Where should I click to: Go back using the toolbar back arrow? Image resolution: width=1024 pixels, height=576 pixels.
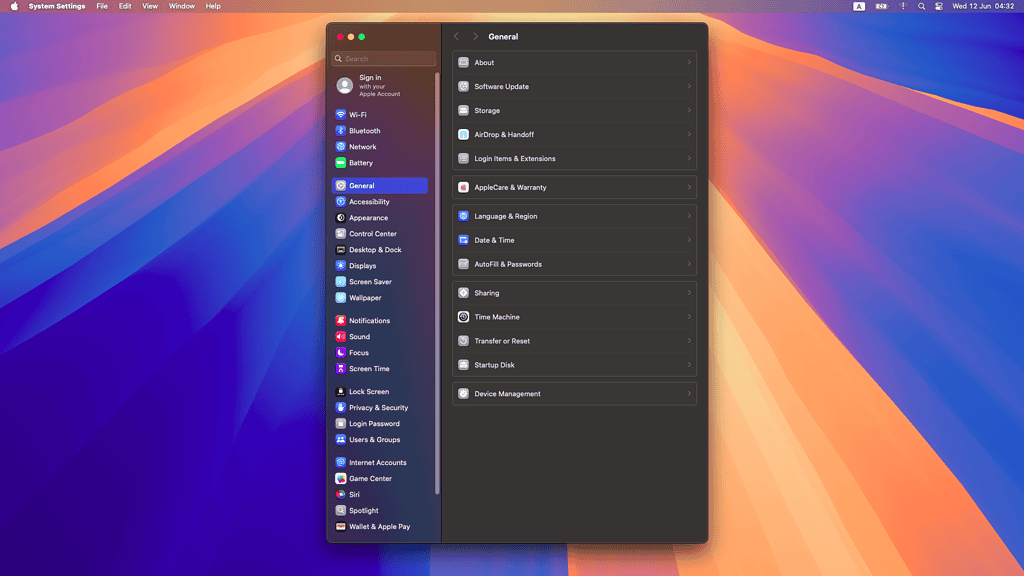(x=457, y=37)
